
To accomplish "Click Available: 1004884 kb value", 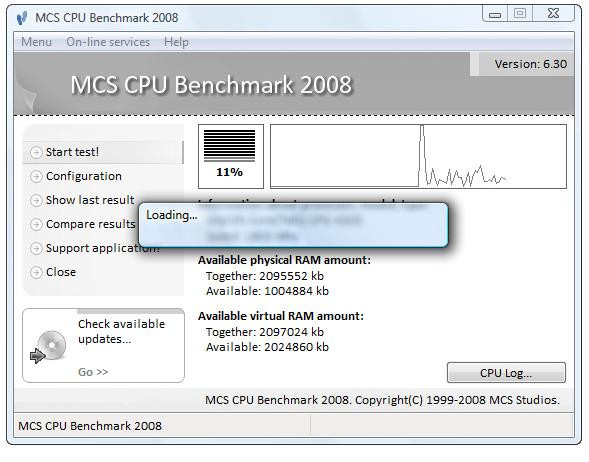I will point(267,291).
